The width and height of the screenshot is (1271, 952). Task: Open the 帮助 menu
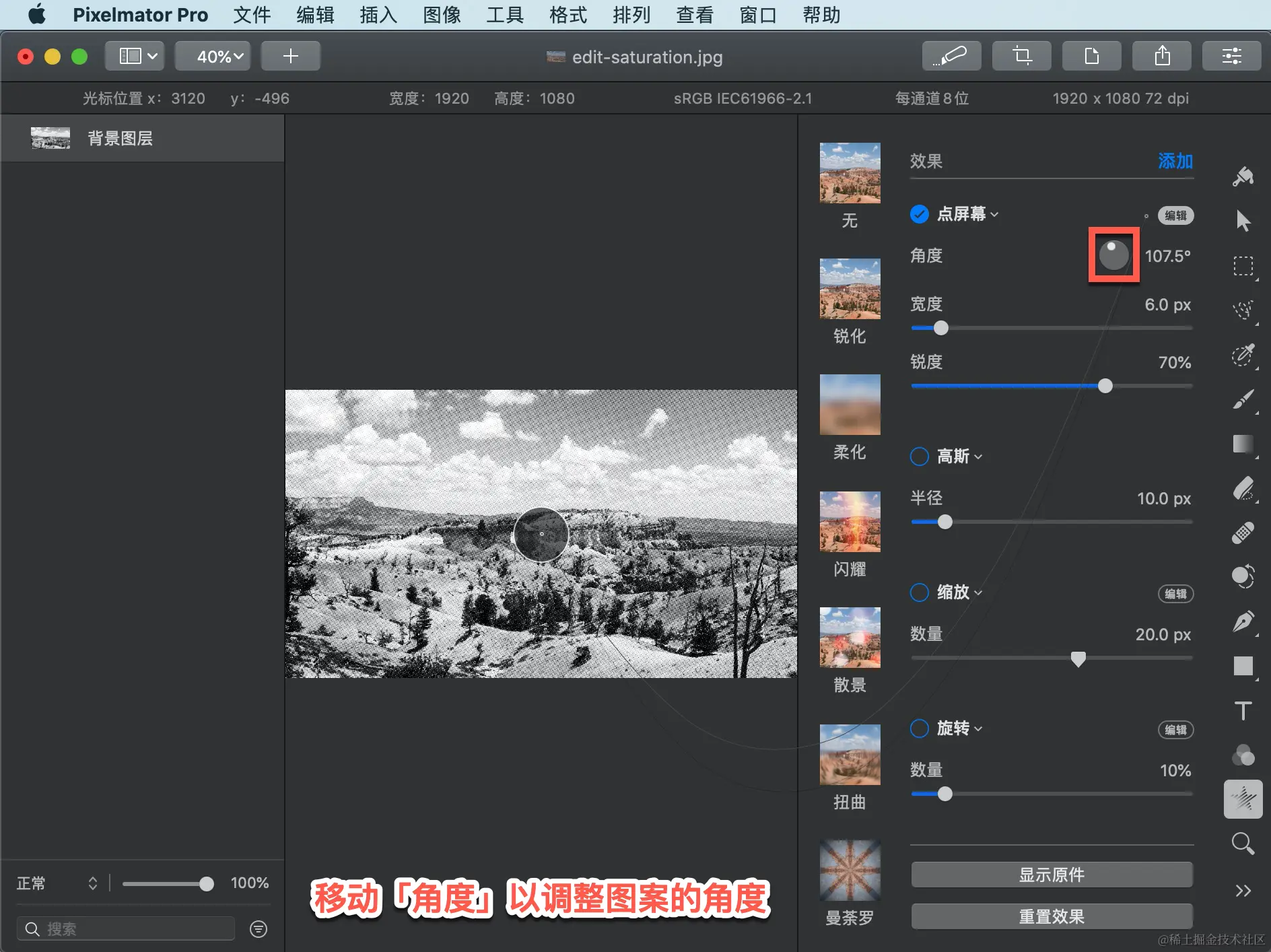[821, 15]
